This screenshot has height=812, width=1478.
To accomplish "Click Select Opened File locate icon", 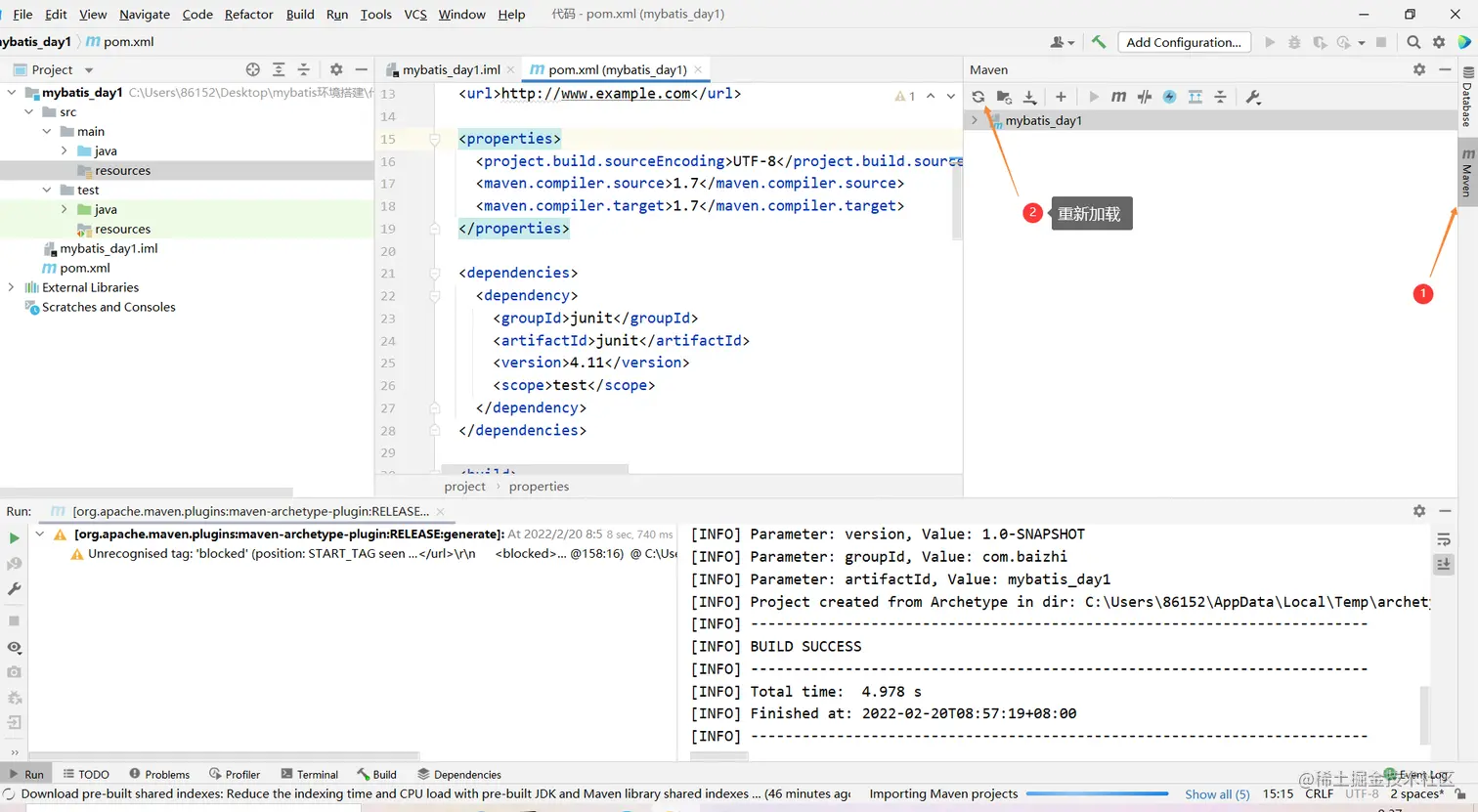I will tap(253, 69).
